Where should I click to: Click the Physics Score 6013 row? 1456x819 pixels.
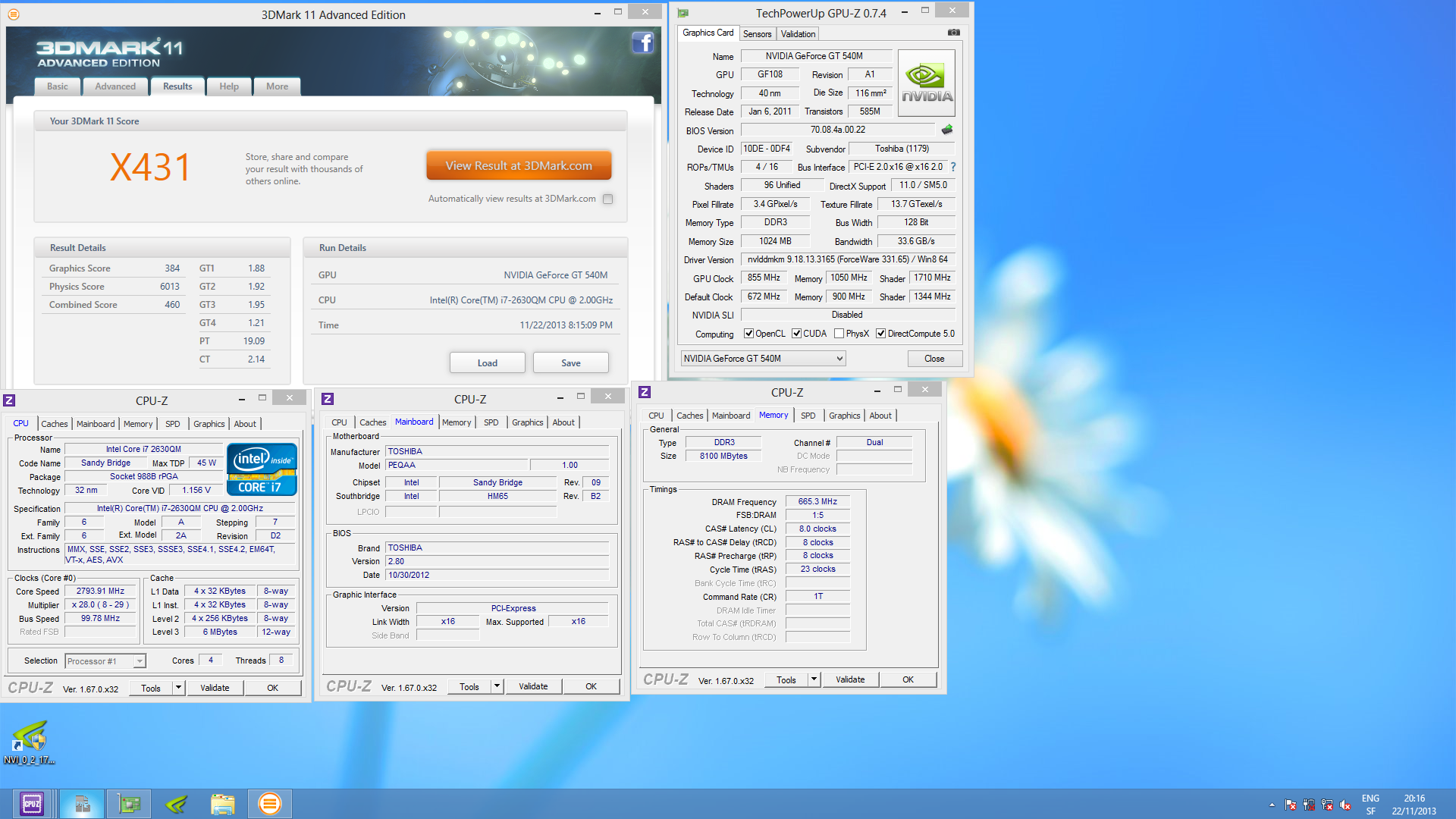115,287
